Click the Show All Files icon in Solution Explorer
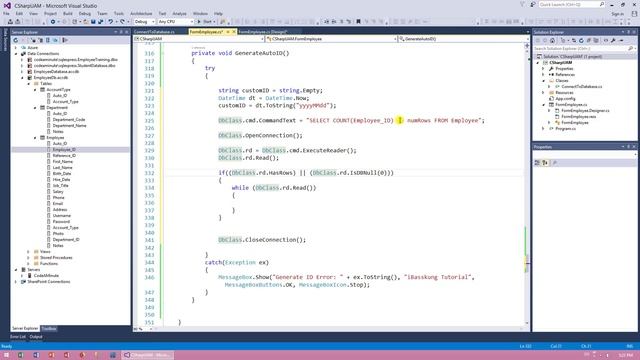Image resolution: width=640 pixels, height=360 pixels. (596, 40)
